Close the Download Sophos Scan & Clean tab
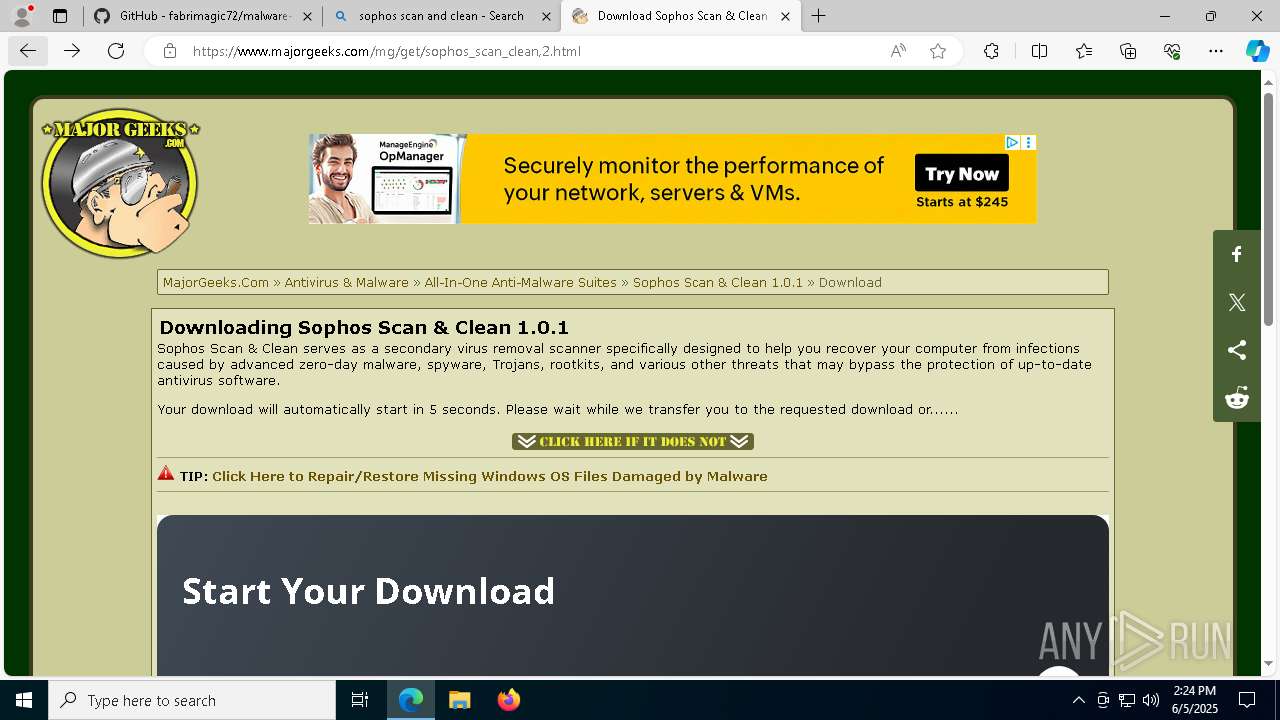The width and height of the screenshot is (1280, 720). click(785, 16)
